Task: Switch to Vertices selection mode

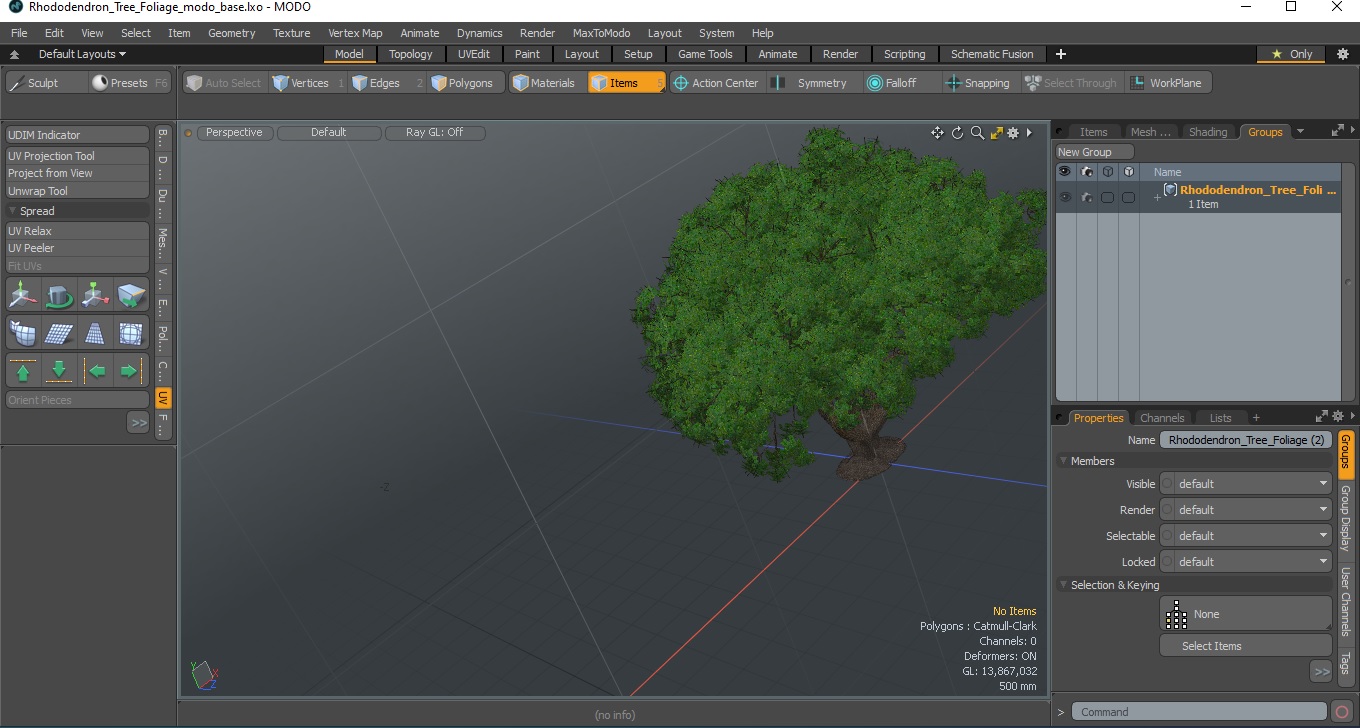Action: coord(308,83)
